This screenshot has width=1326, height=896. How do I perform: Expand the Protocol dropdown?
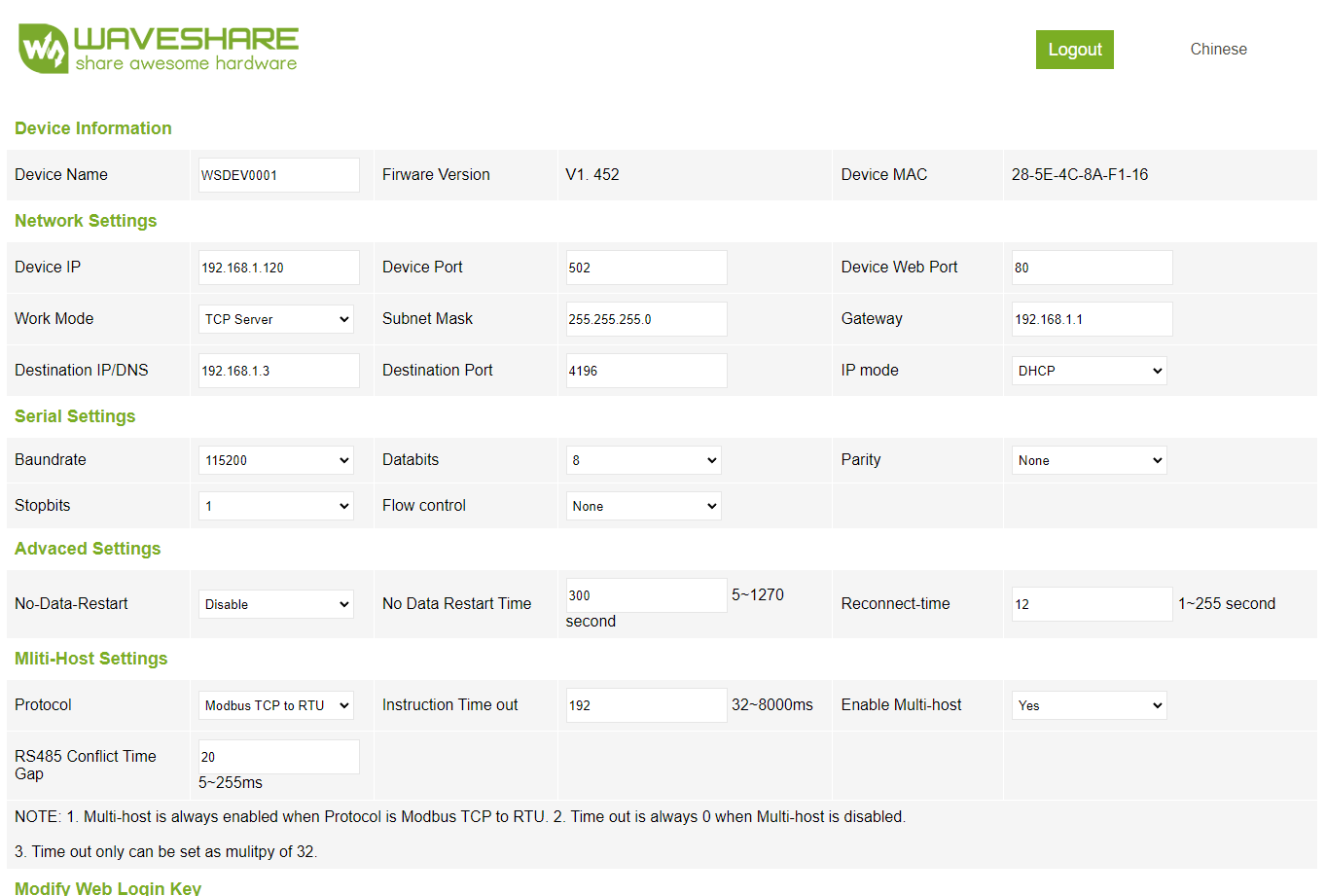277,705
